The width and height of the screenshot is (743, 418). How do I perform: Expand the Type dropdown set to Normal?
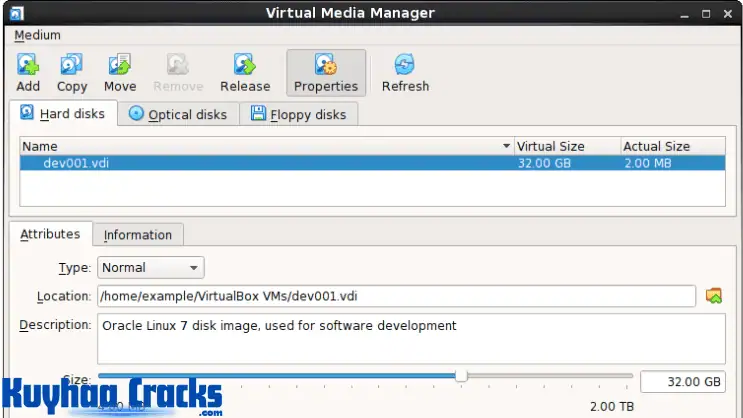click(x=150, y=267)
